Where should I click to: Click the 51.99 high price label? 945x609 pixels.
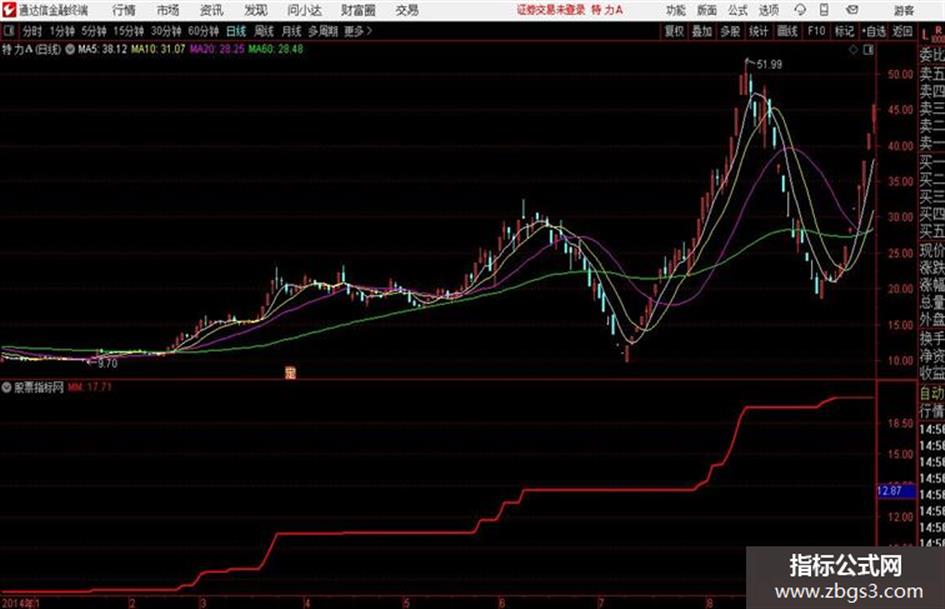pyautogui.click(x=770, y=64)
